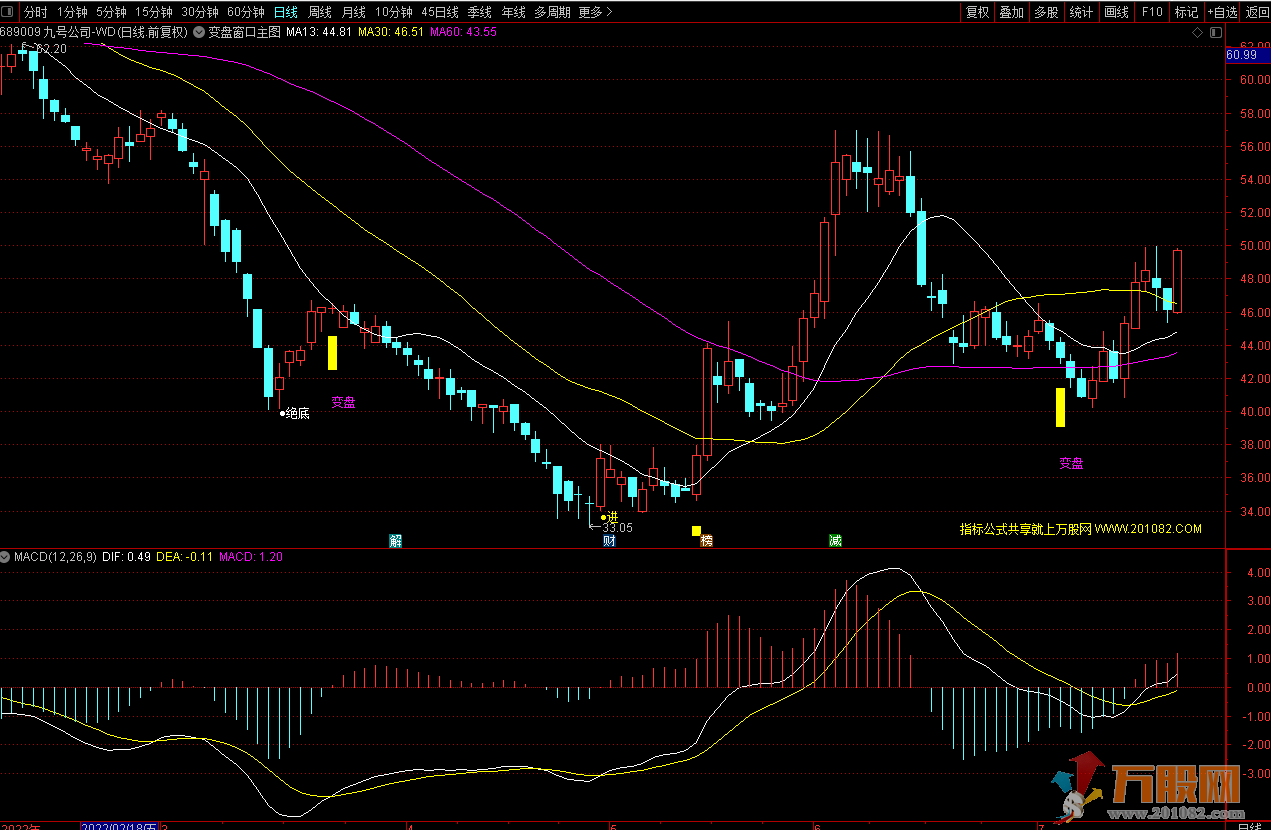Click the MA60: 43.55 label
This screenshot has width=1271, height=830.
(x=463, y=32)
